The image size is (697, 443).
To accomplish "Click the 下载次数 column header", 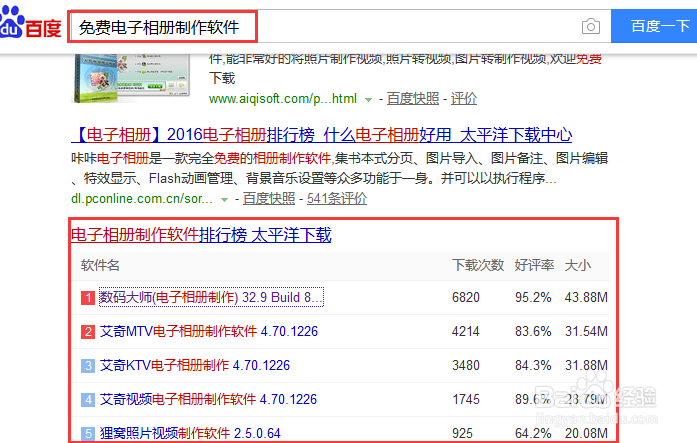I will tap(478, 265).
